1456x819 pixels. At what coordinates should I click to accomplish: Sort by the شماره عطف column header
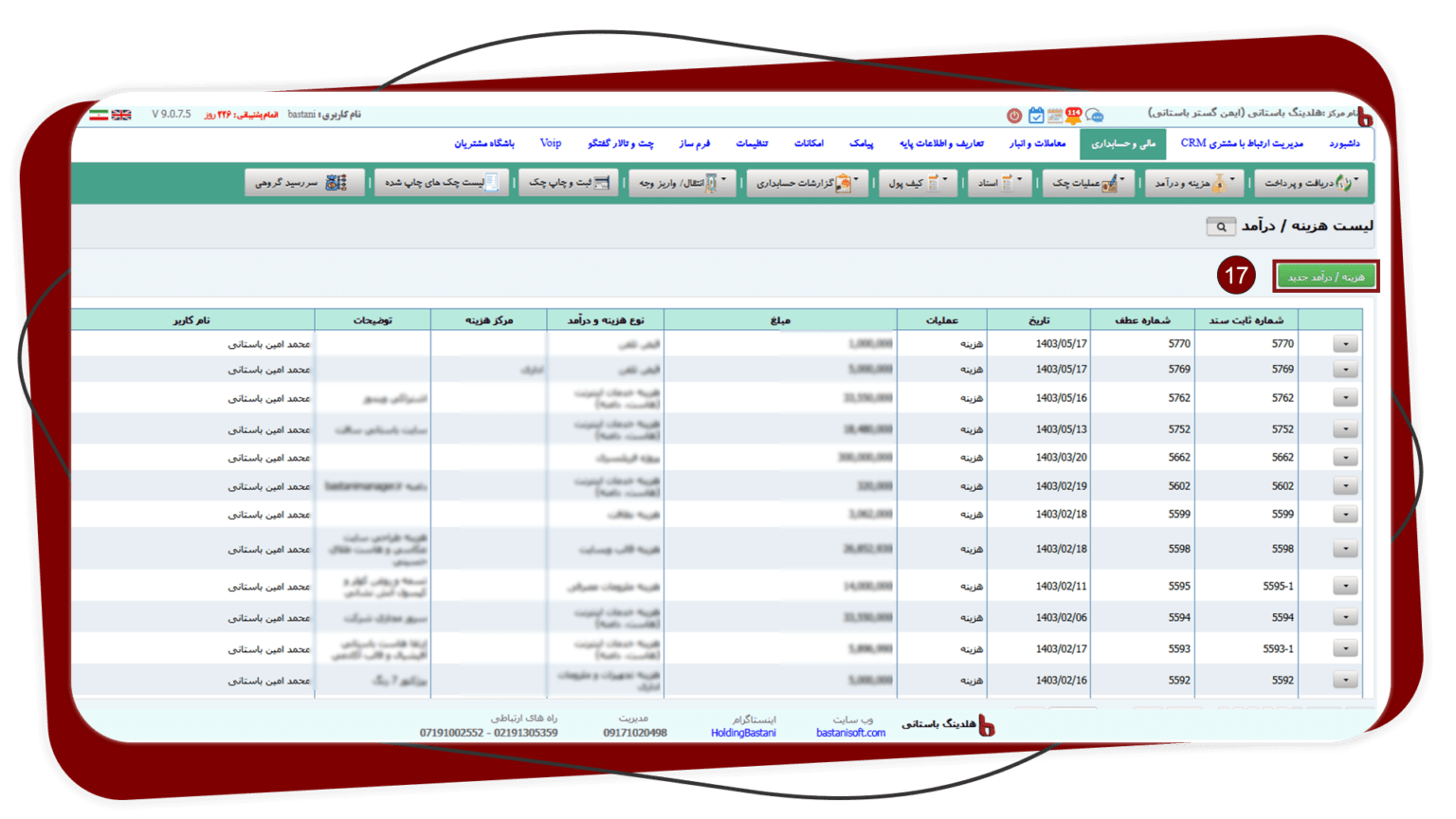click(x=1142, y=320)
